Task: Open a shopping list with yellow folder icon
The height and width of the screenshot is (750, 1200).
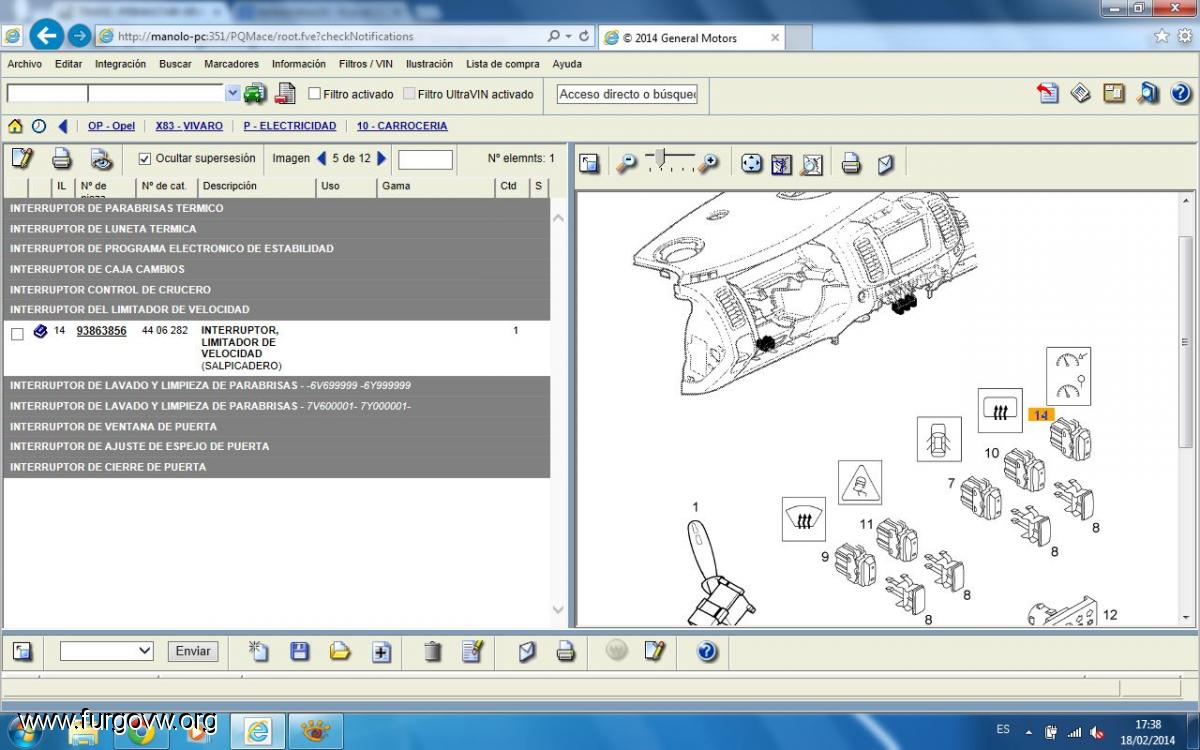Action: tap(340, 651)
